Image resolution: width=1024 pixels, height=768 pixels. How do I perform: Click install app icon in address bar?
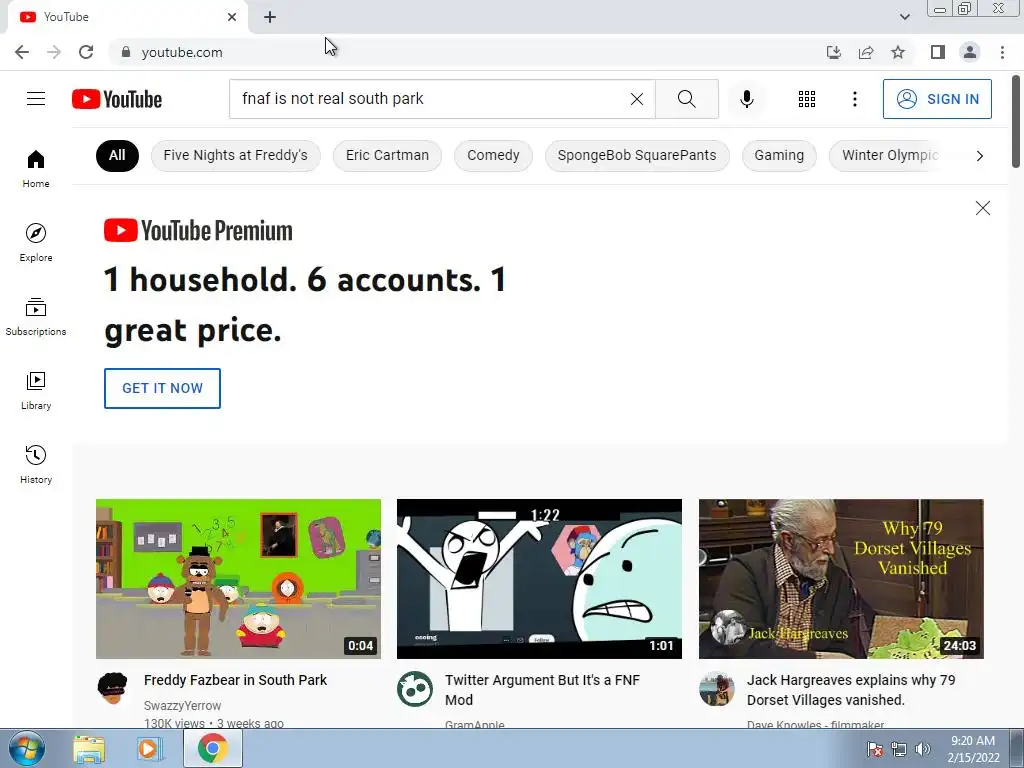tap(833, 52)
